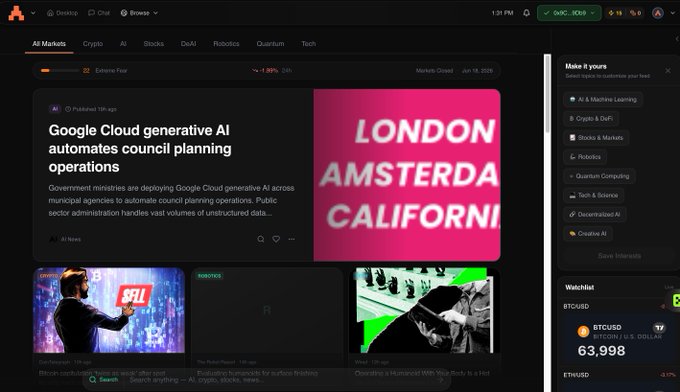Click the Save Interests button
The image size is (680, 392).
coord(619,256)
